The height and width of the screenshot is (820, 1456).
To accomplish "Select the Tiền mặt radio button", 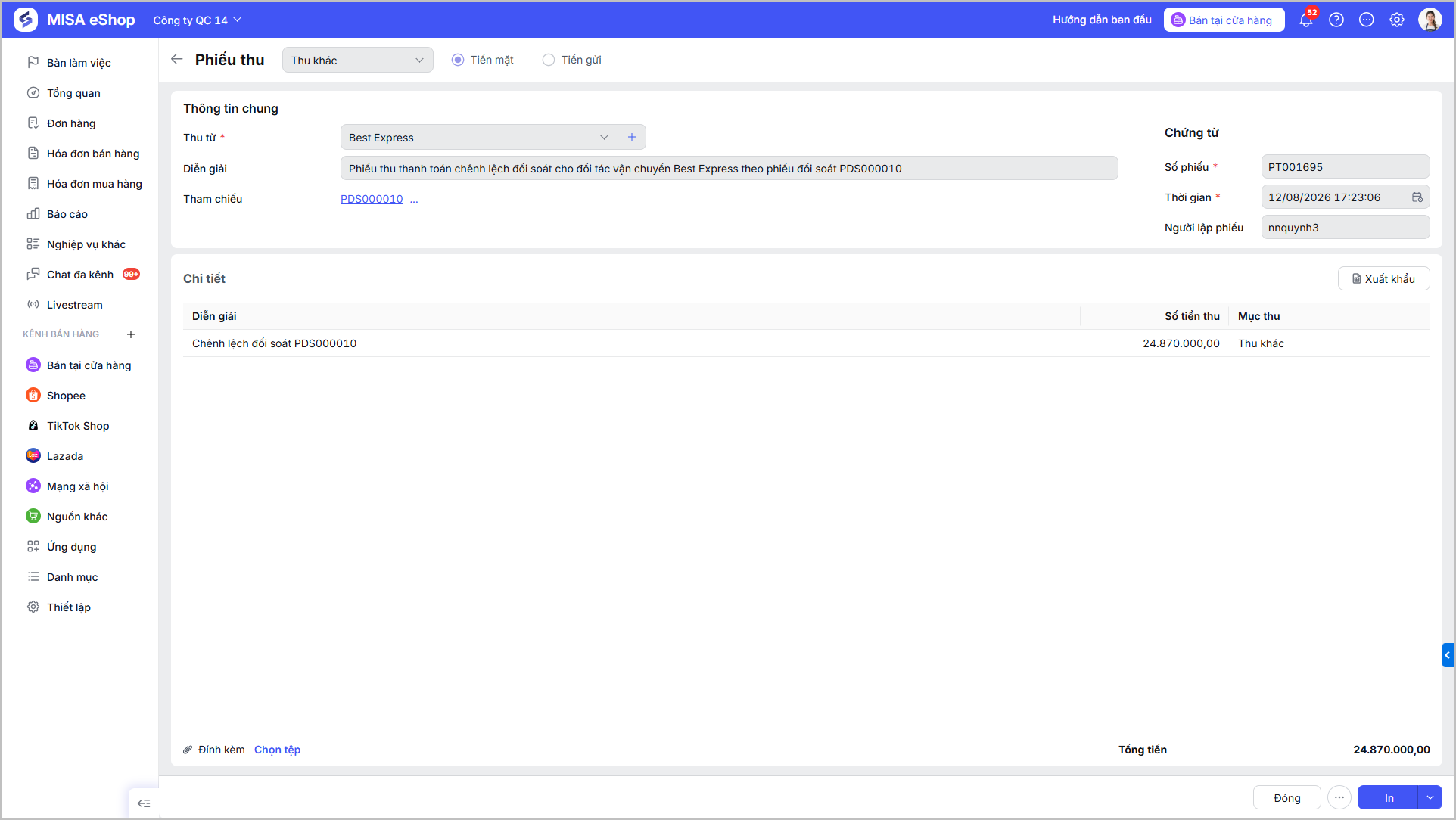I will tap(458, 60).
